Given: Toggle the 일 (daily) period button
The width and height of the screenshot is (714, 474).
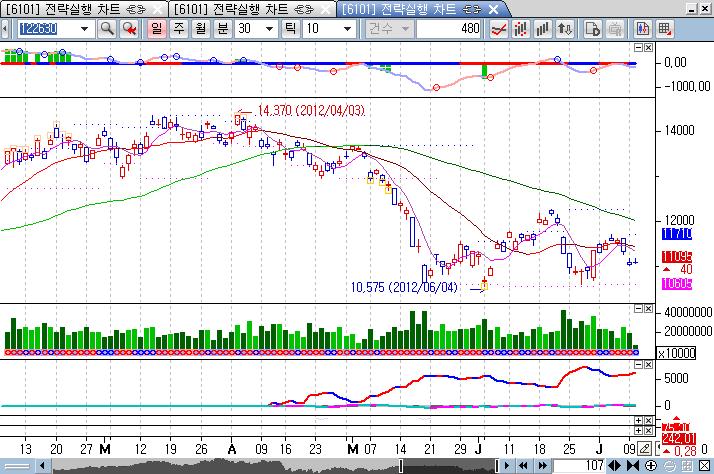Looking at the screenshot, I should pyautogui.click(x=157, y=29).
